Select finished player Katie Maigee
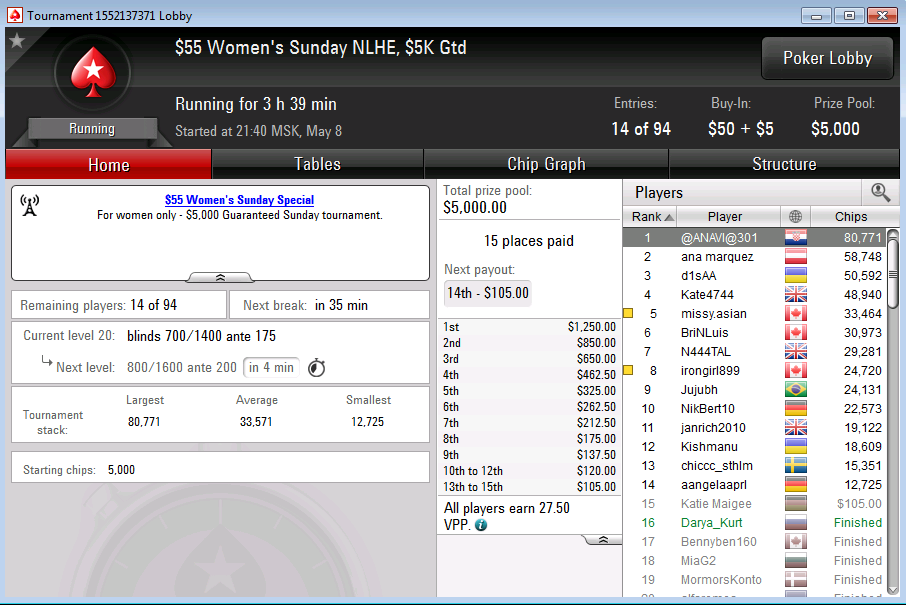Screen dimensions: 906x605 (x=755, y=504)
